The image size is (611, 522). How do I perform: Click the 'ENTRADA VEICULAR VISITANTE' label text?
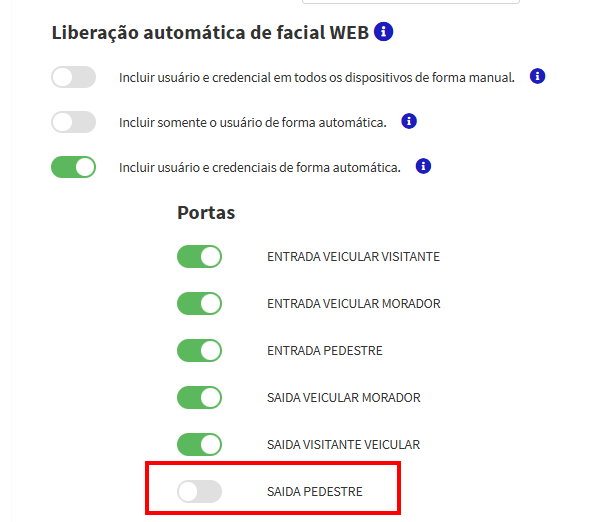point(353,256)
